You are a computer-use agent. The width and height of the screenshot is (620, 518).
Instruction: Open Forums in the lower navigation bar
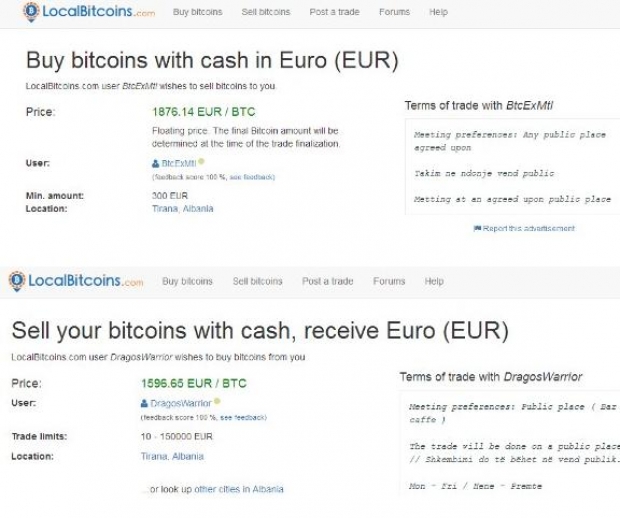click(389, 281)
